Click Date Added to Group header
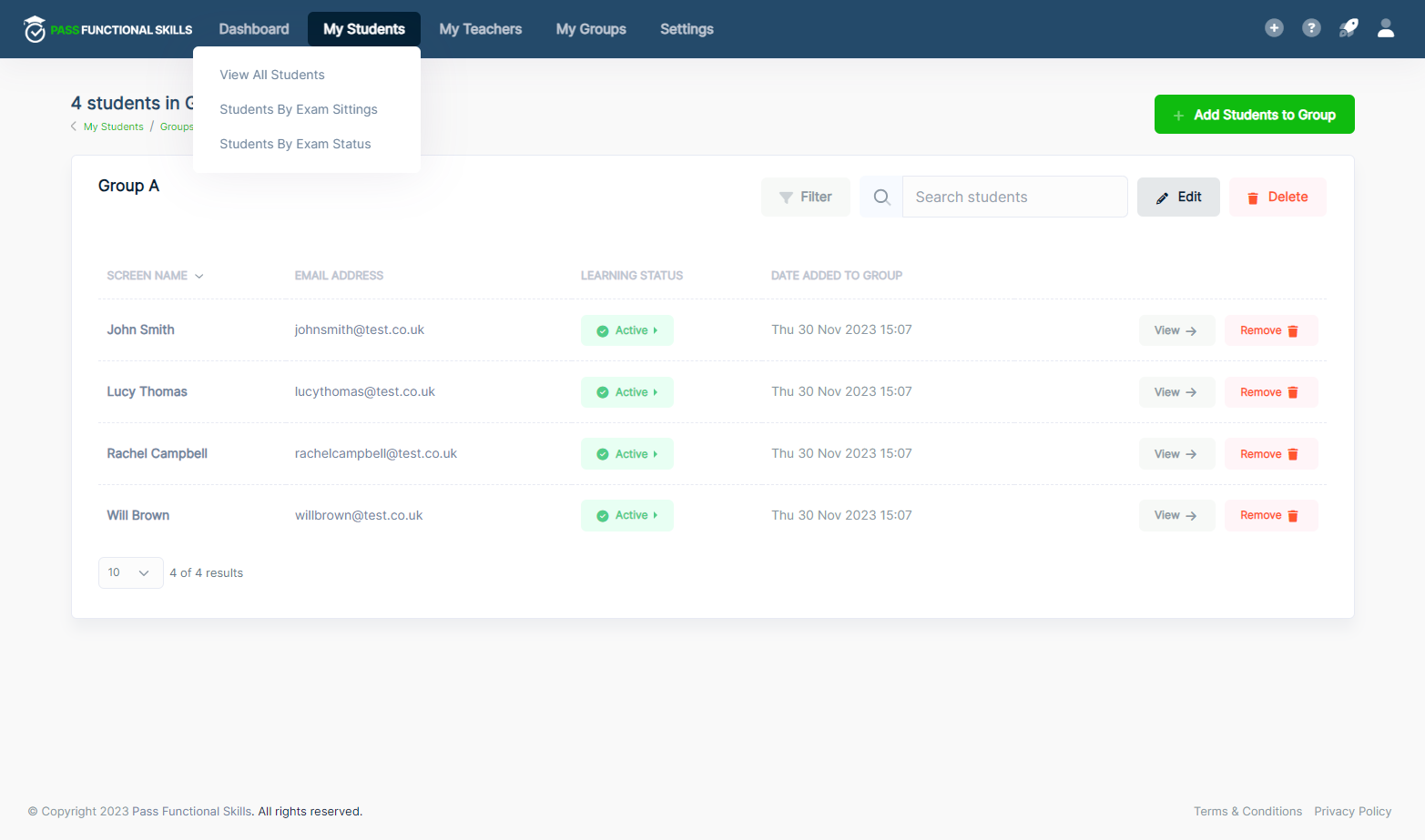This screenshot has height=840, width=1425. pos(837,276)
